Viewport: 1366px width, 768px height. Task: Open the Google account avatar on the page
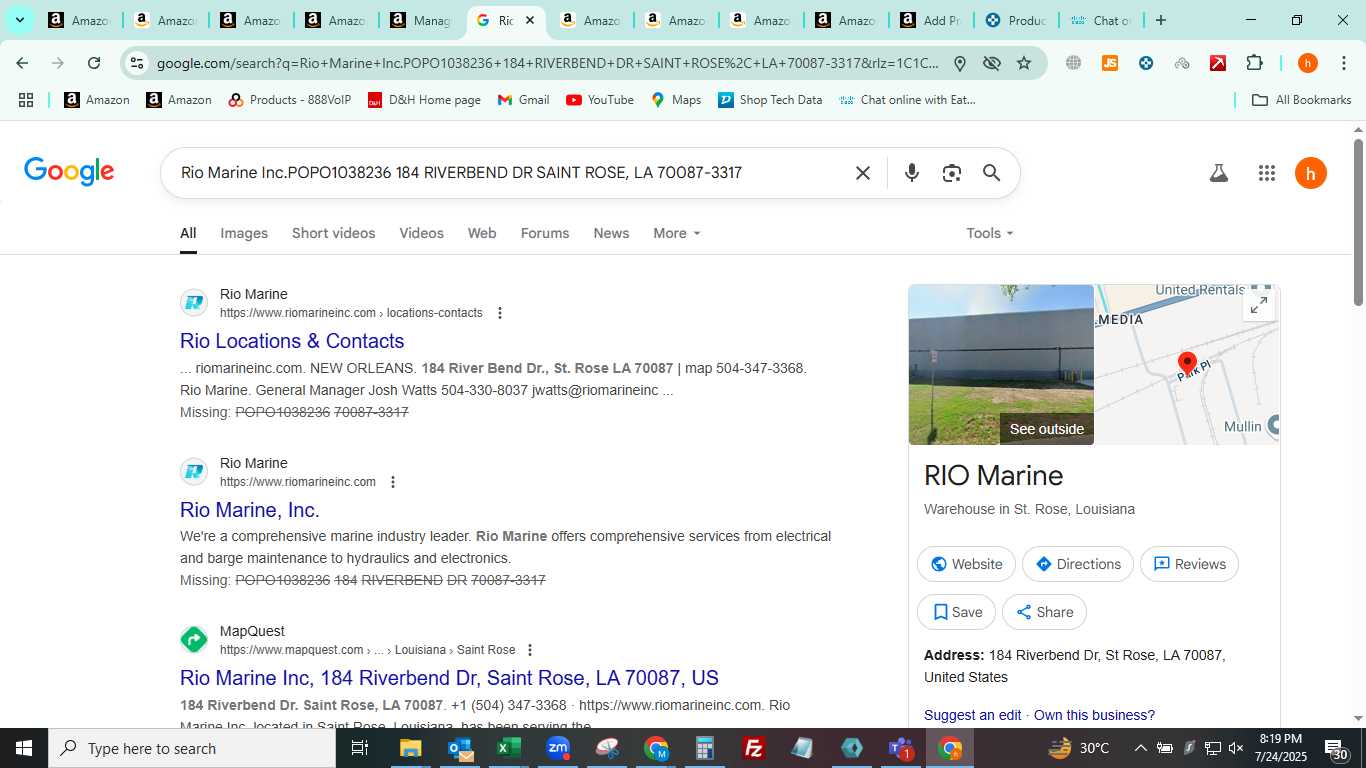[1311, 173]
